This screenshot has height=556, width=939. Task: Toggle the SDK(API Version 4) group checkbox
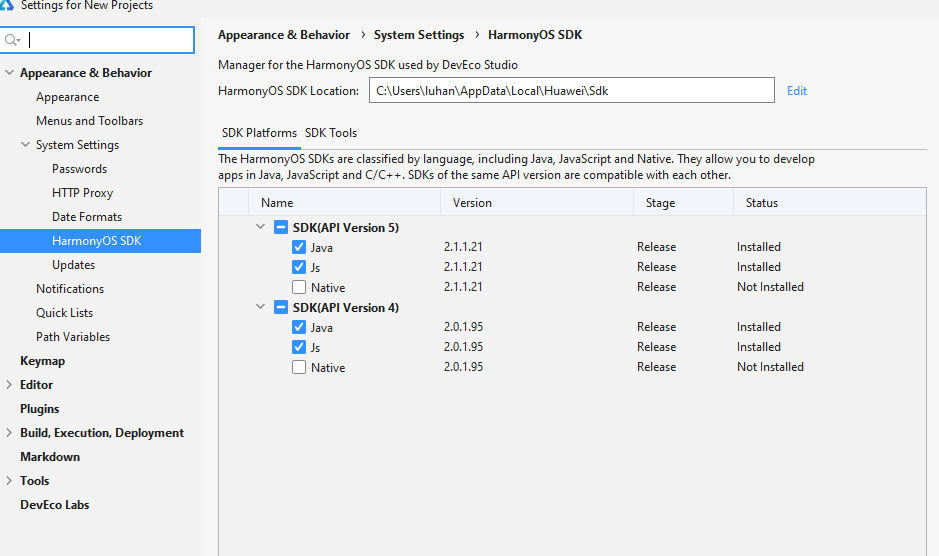[281, 307]
